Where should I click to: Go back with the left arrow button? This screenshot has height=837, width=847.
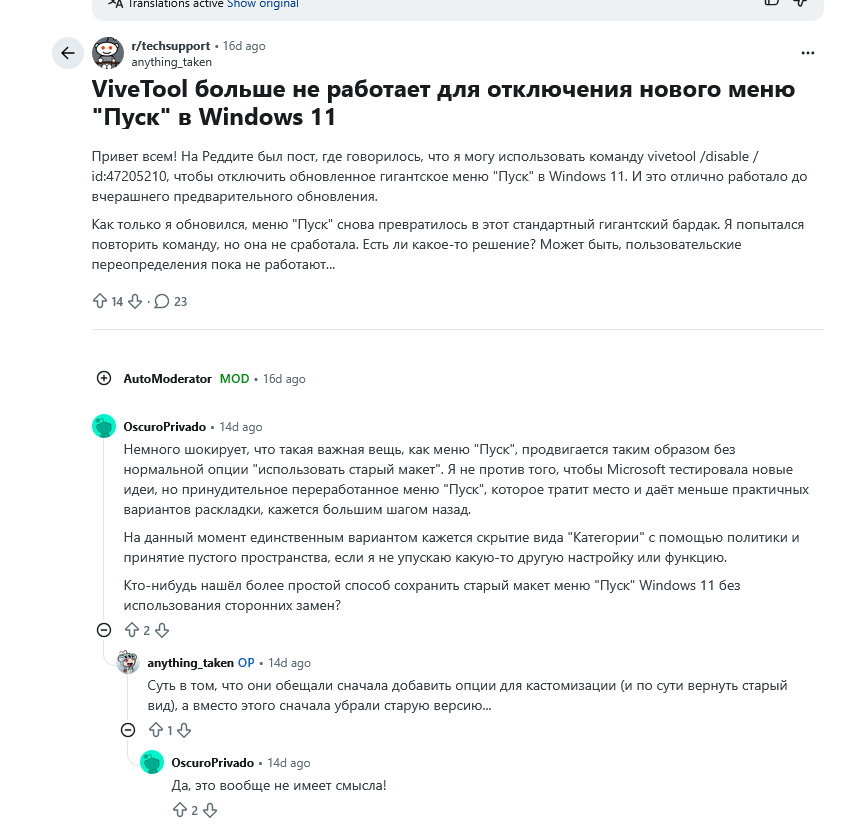pyautogui.click(x=68, y=53)
